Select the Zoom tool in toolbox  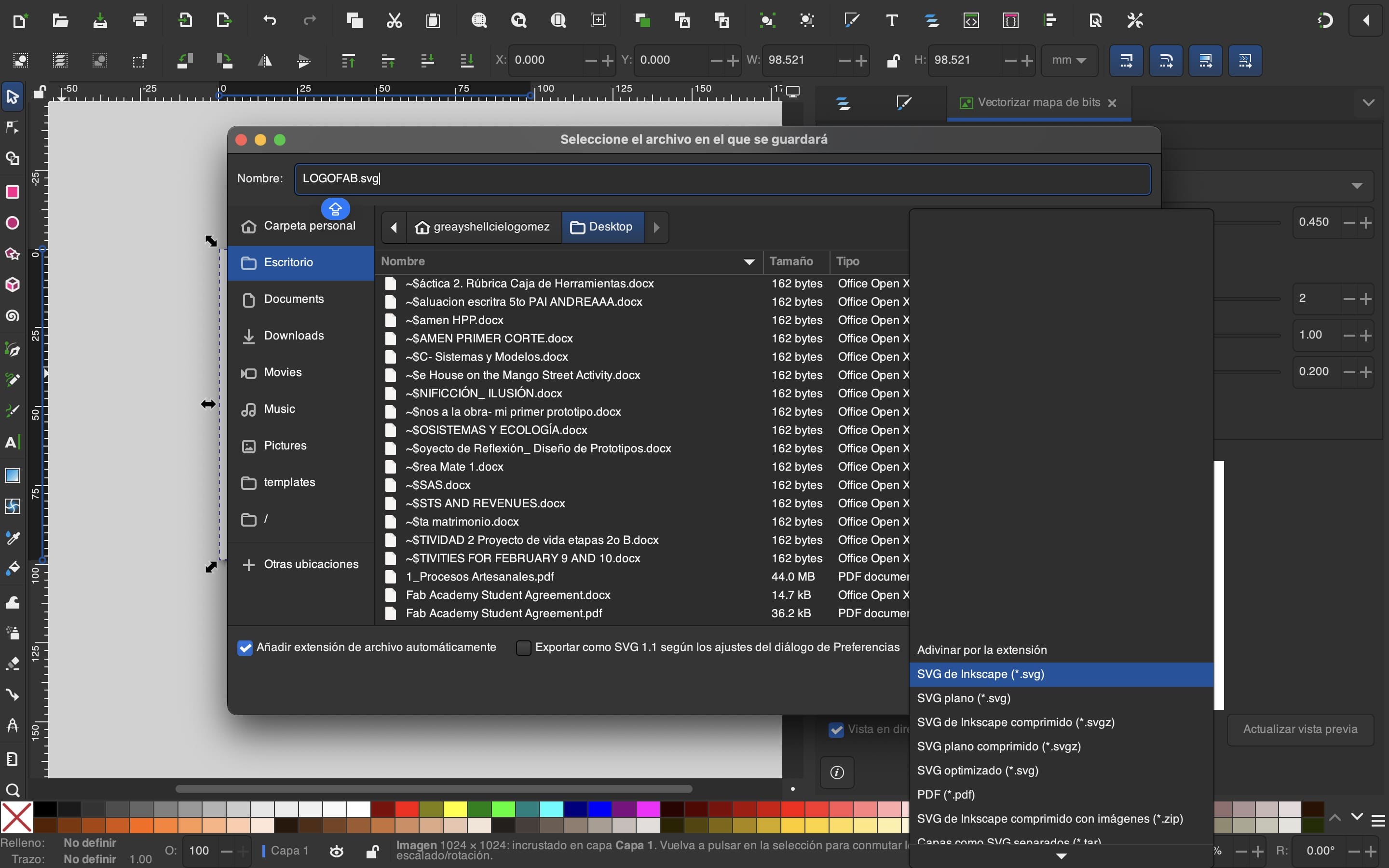pos(12,790)
